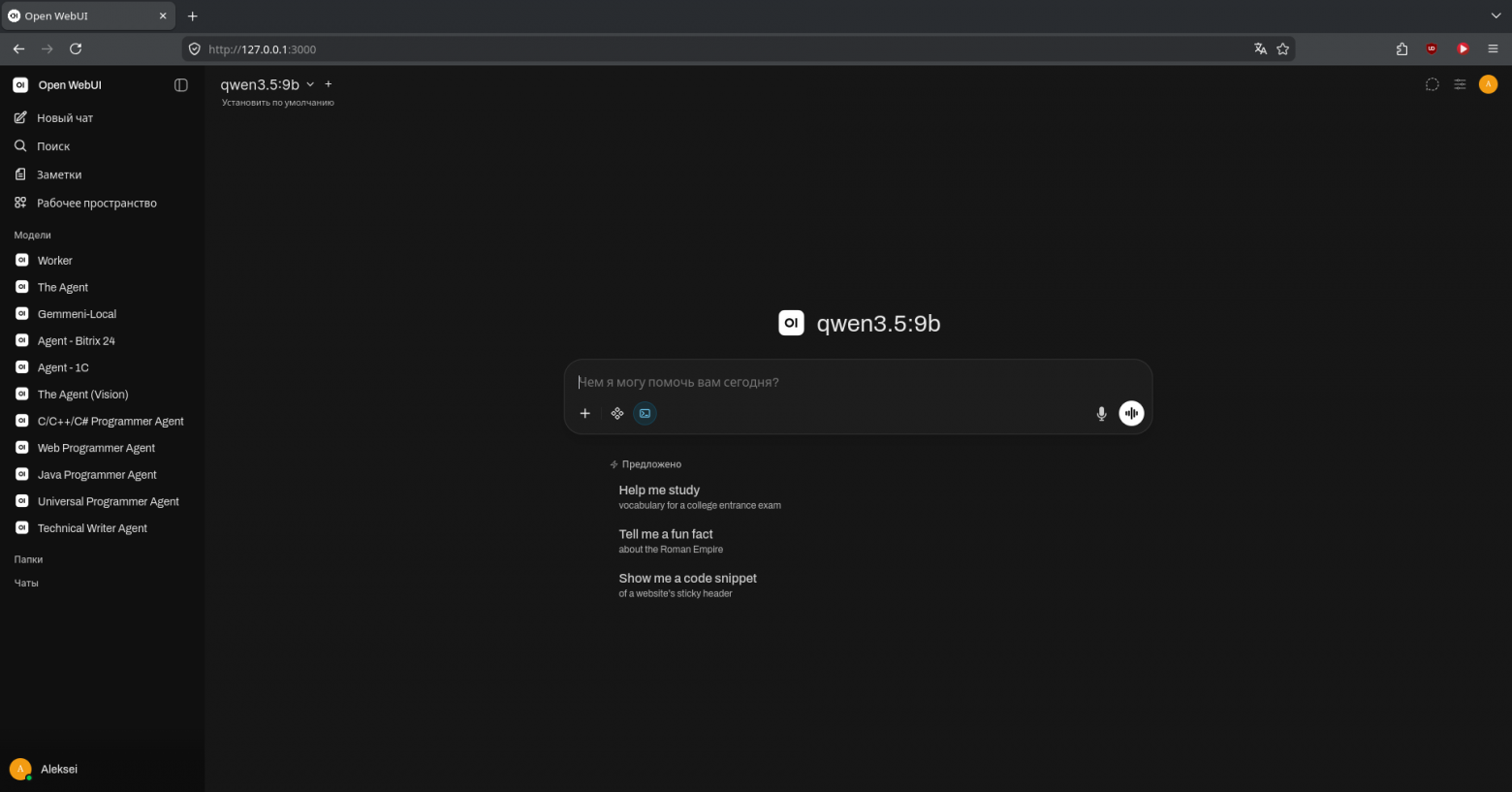Select Web Programmer Agent model
Viewport: 1512px width, 792px height.
[x=102, y=448]
